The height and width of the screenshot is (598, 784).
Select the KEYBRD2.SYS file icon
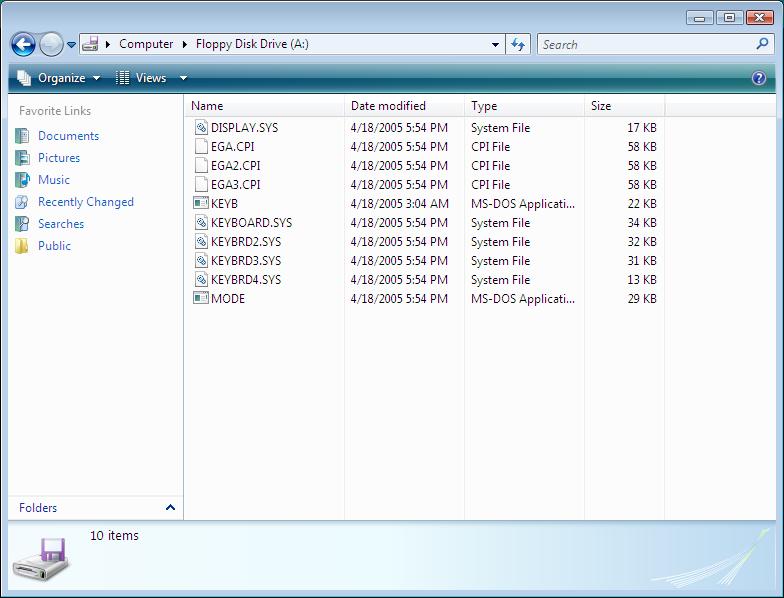[201, 242]
